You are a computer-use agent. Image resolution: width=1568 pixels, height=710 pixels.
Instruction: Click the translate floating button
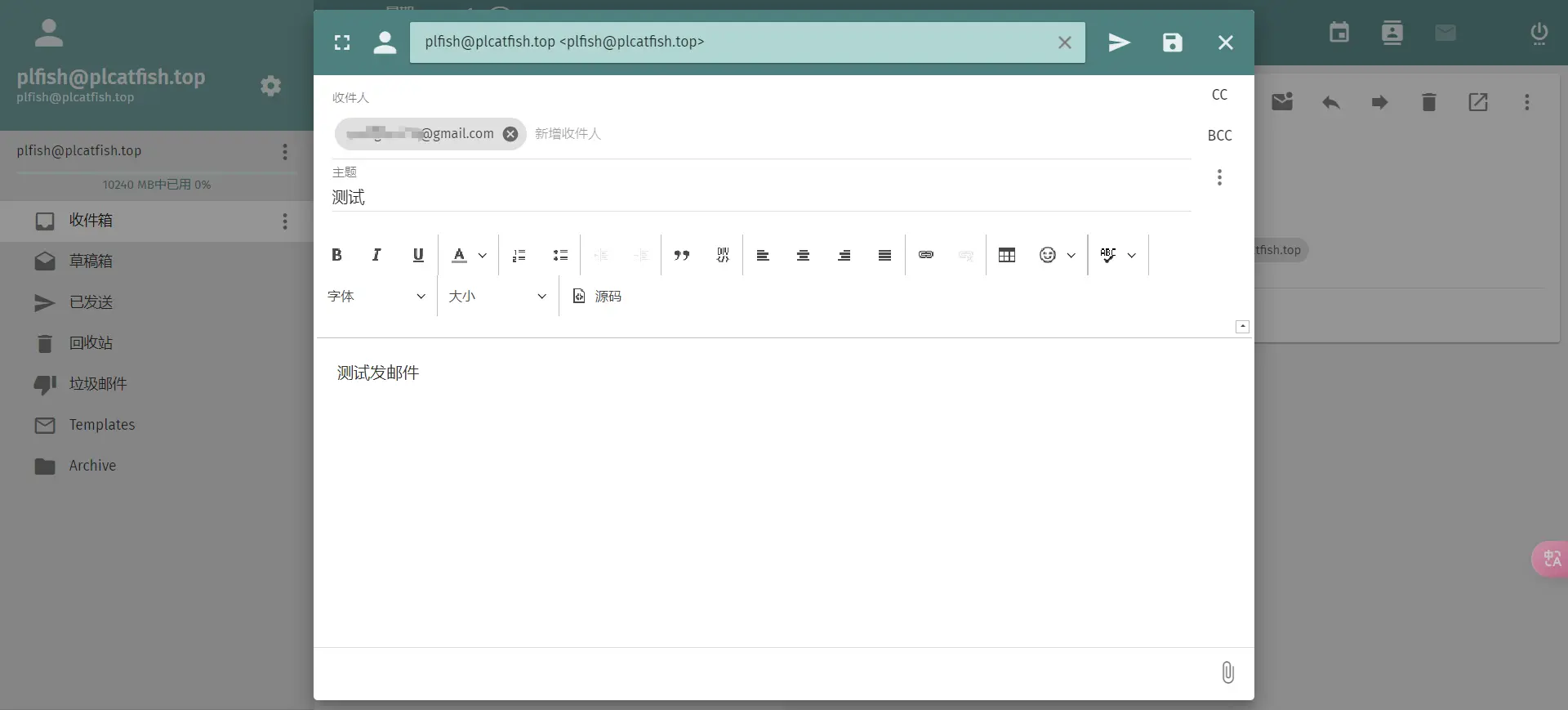[x=1550, y=559]
